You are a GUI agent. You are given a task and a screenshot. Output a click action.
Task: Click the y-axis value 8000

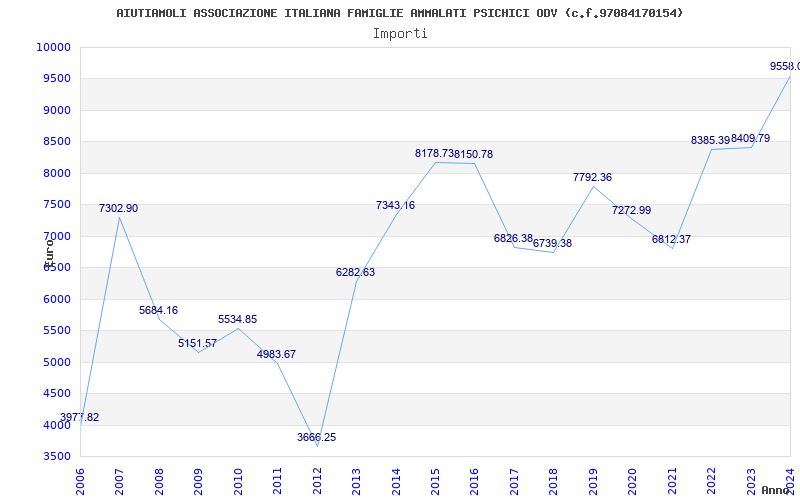(56, 173)
